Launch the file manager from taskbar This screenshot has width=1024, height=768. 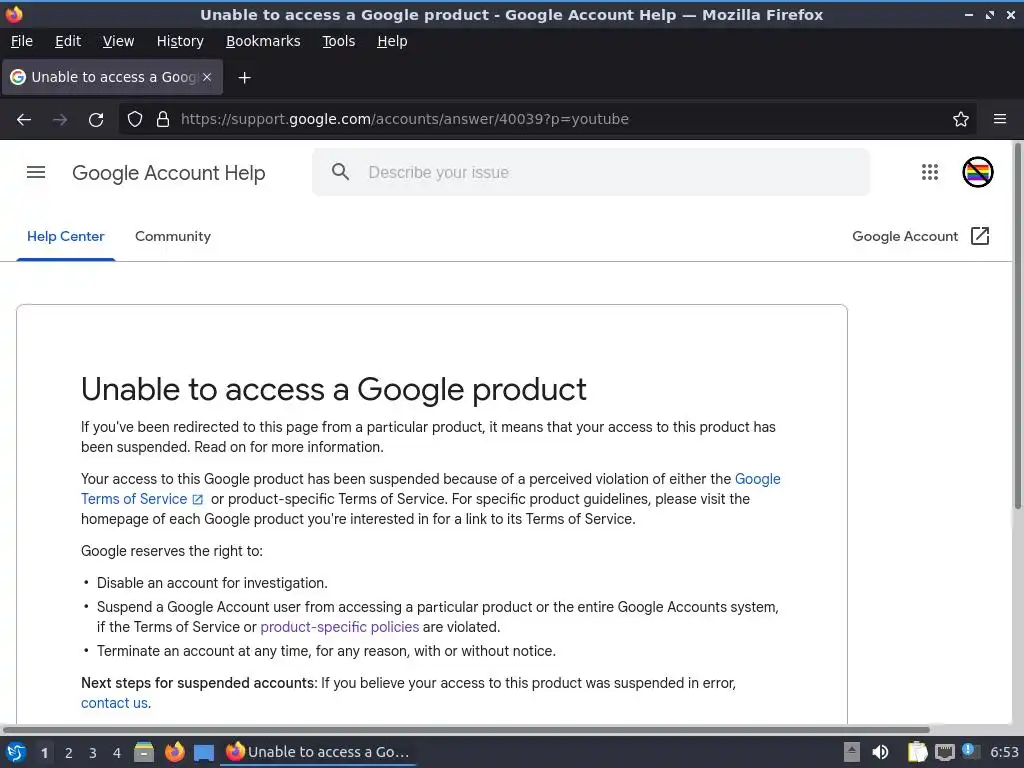point(144,752)
